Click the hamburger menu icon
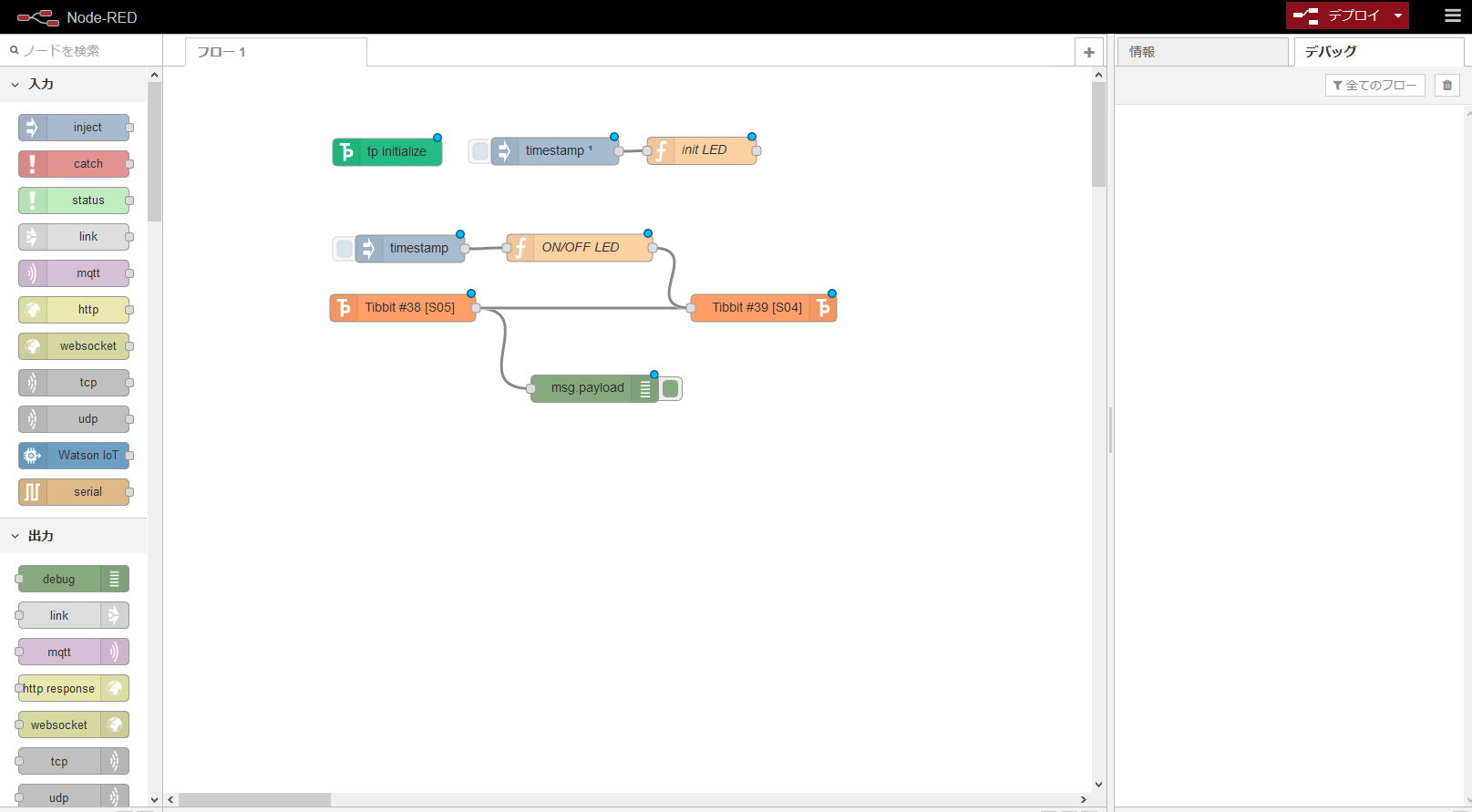This screenshot has height=812, width=1472. 1453,15
